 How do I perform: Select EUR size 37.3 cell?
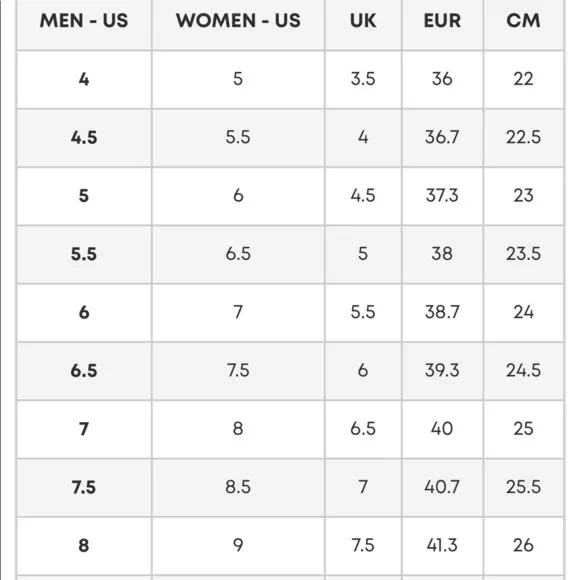pyautogui.click(x=442, y=196)
